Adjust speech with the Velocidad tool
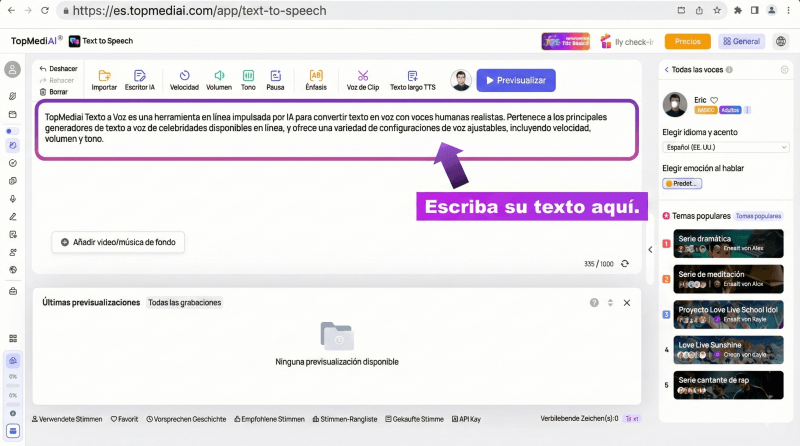Image resolution: width=800 pixels, height=446 pixels. [x=184, y=80]
